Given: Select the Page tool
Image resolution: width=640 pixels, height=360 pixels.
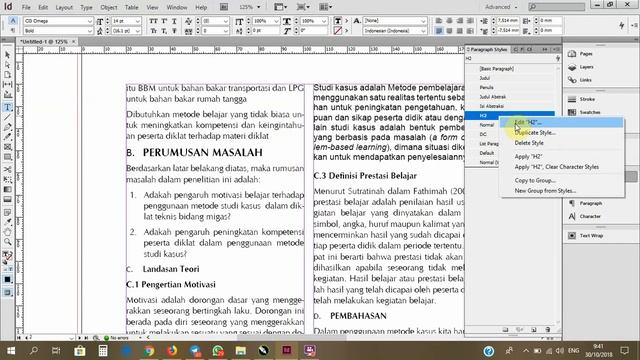Looking at the screenshot, I should [x=7, y=75].
